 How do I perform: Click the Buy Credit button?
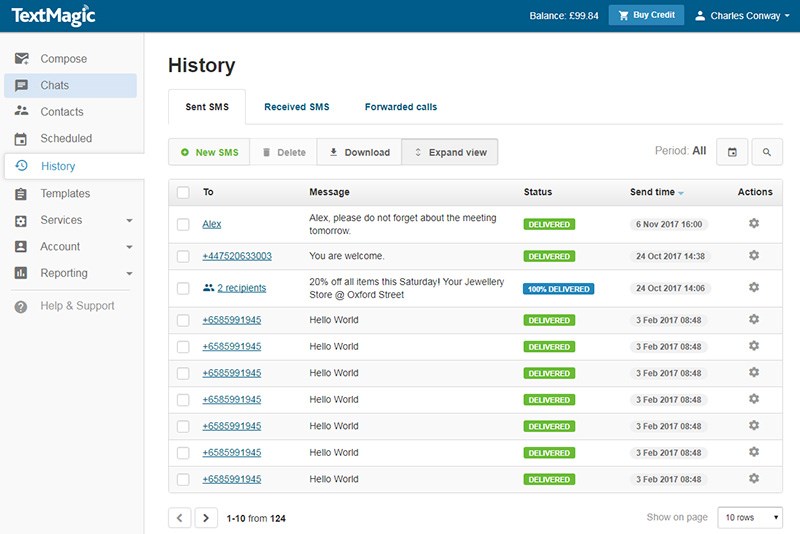click(x=646, y=15)
